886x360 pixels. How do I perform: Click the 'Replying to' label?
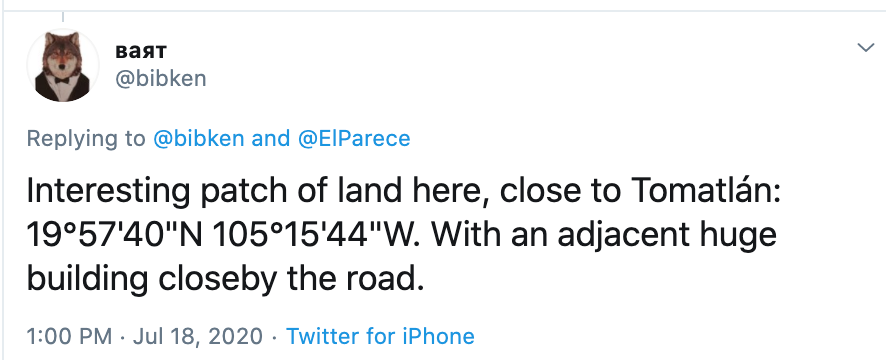point(86,138)
